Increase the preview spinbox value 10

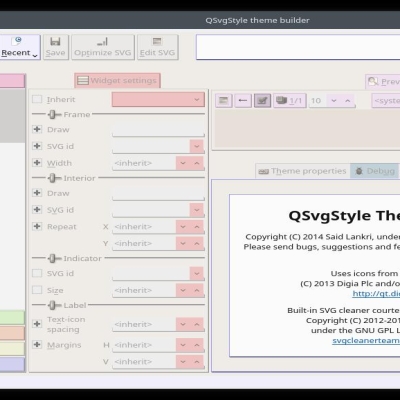(x=348, y=101)
